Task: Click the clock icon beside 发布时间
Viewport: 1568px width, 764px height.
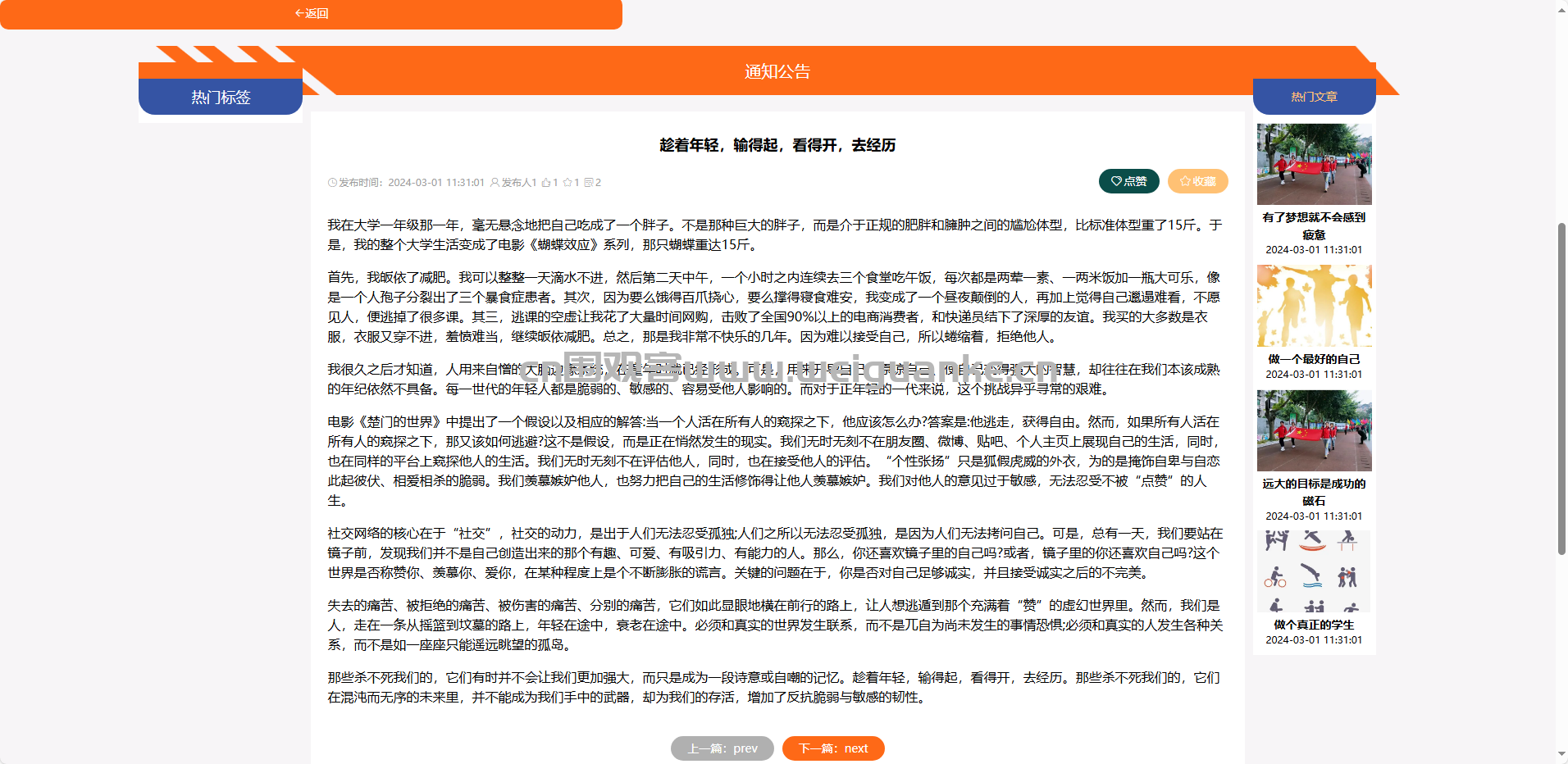Action: (x=332, y=183)
